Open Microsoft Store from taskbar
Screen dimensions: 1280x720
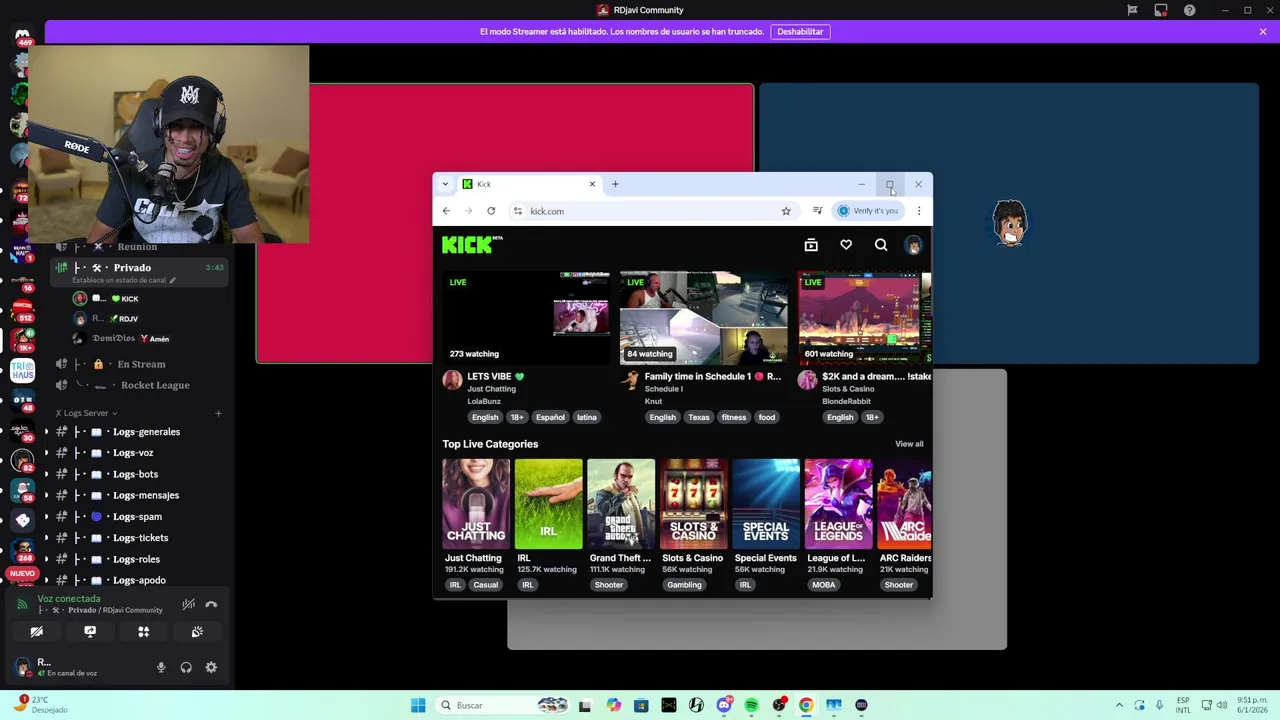641,705
